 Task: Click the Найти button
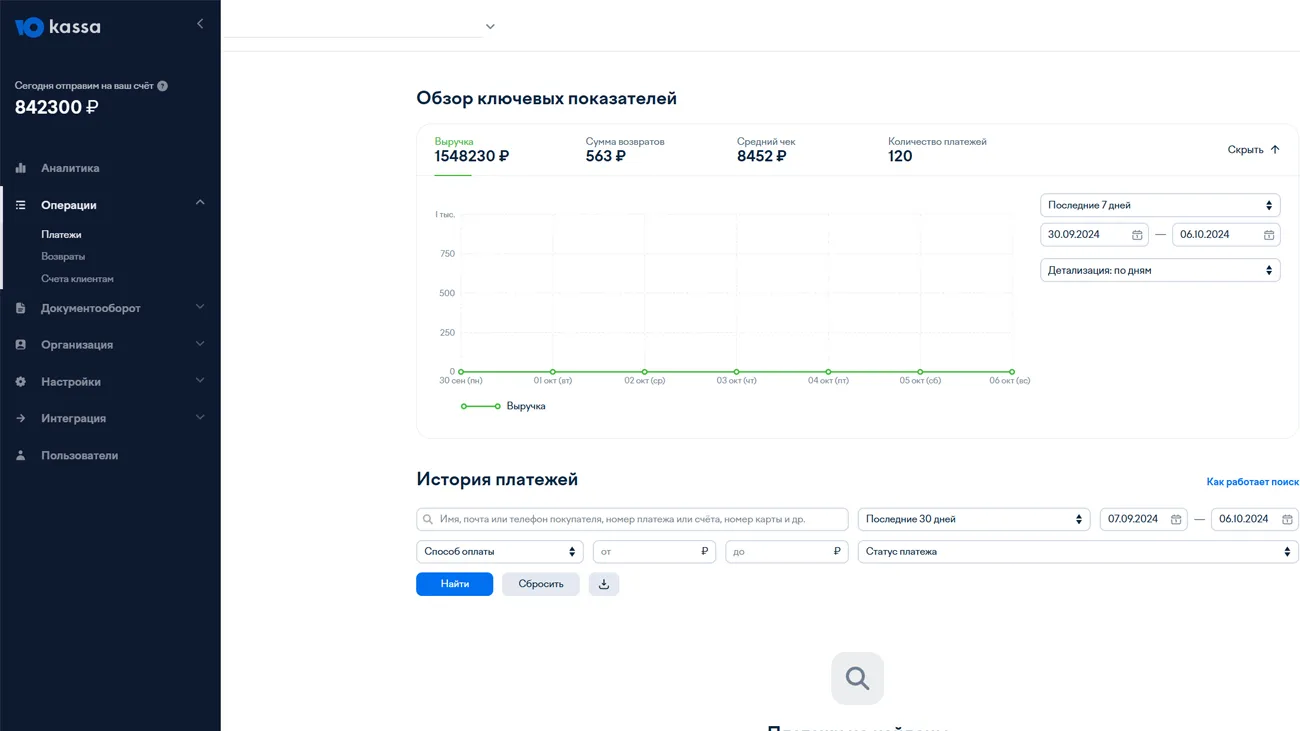pos(454,584)
